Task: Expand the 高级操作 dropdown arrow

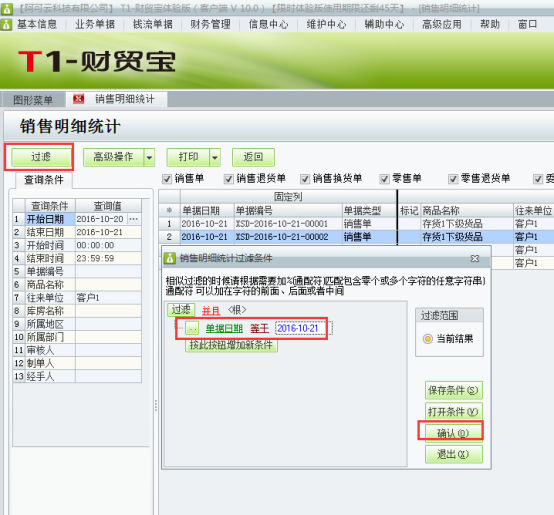Action: tap(149, 157)
